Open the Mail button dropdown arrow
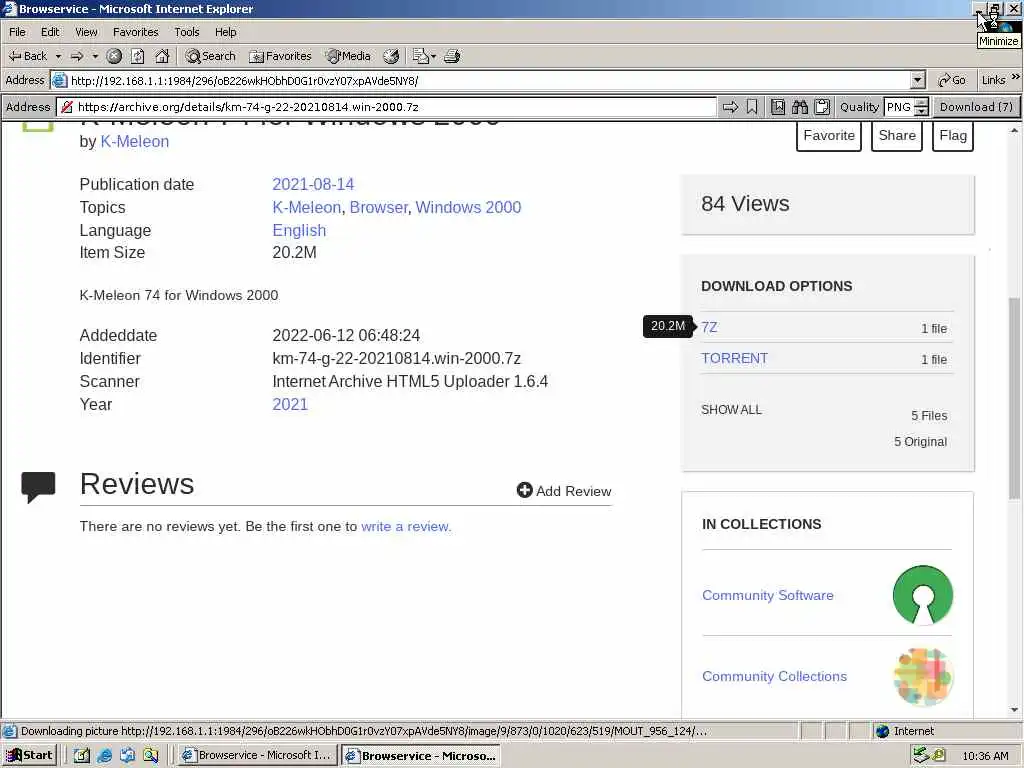1024x768 pixels. pyautogui.click(x=433, y=56)
